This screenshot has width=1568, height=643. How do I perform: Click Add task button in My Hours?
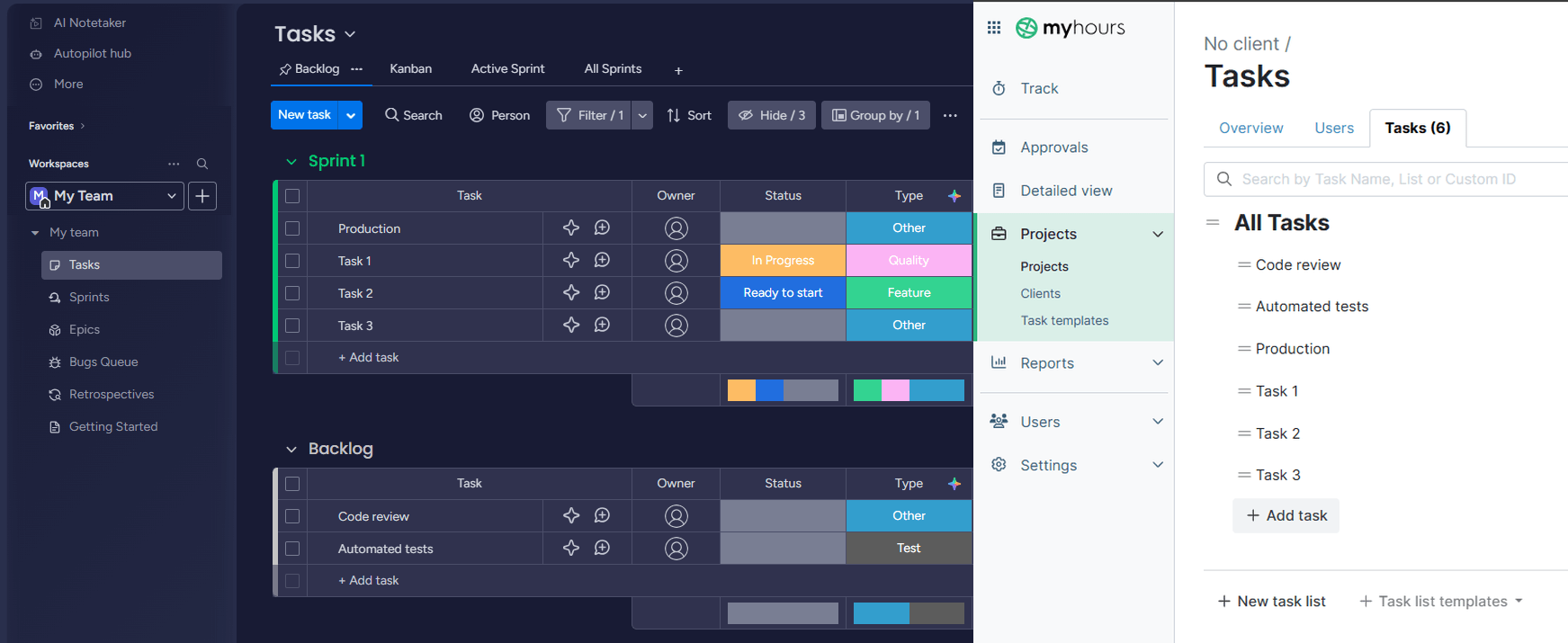[x=1286, y=515]
